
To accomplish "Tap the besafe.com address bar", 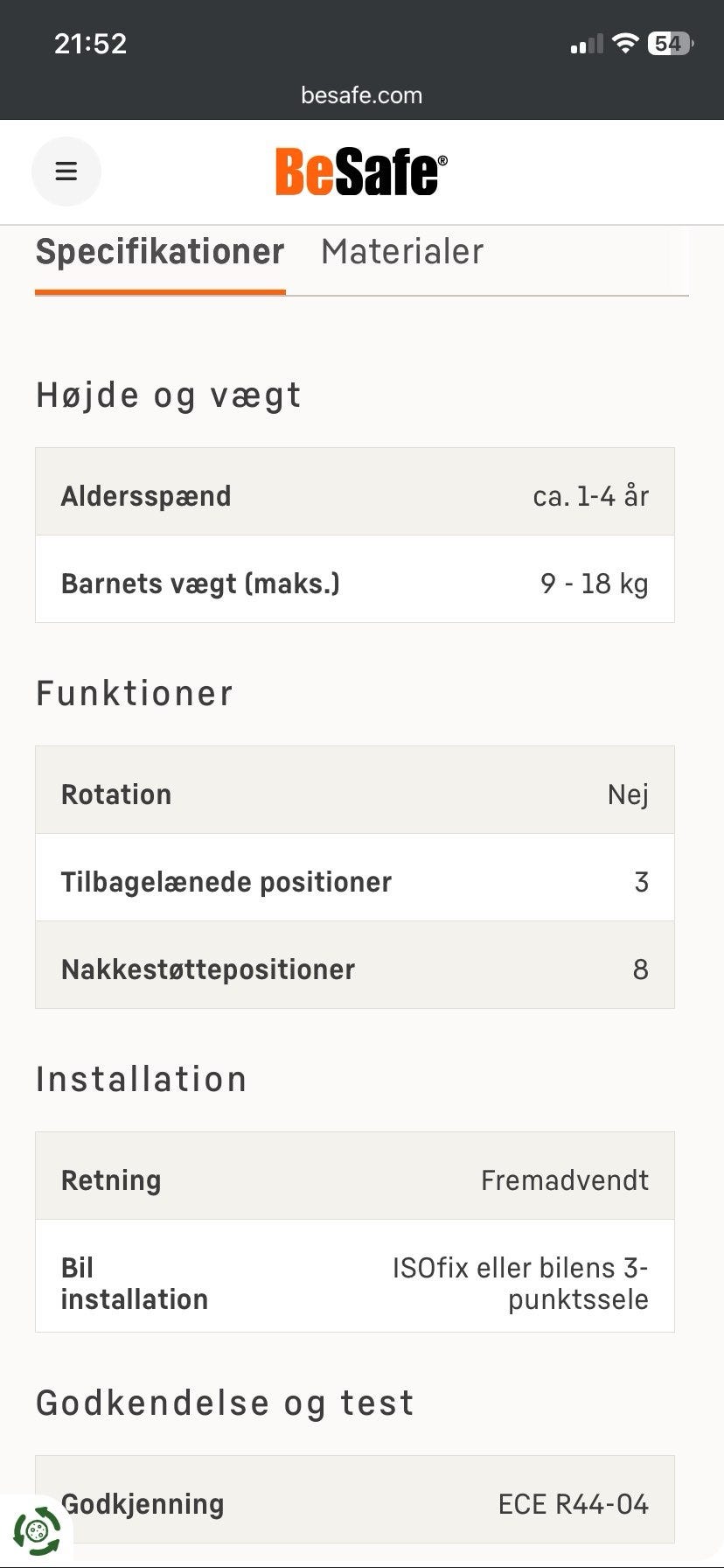I will point(361,95).
